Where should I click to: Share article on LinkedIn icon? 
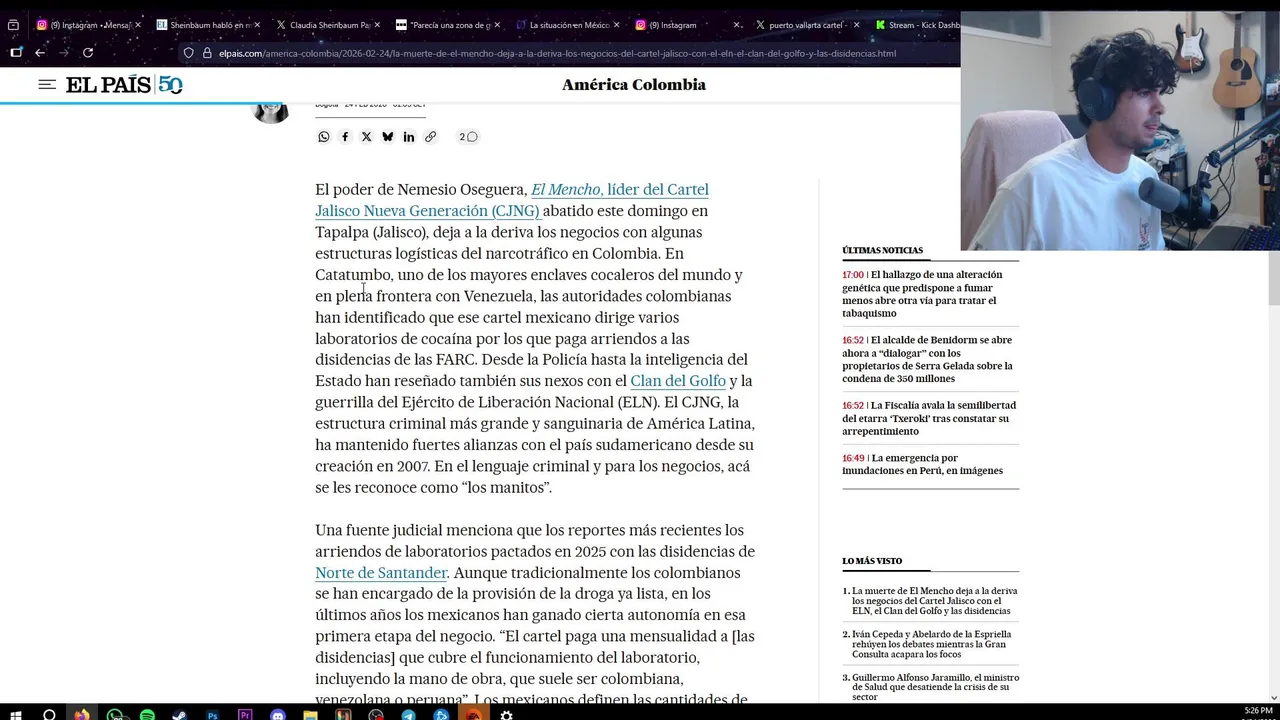pyautogui.click(x=409, y=137)
